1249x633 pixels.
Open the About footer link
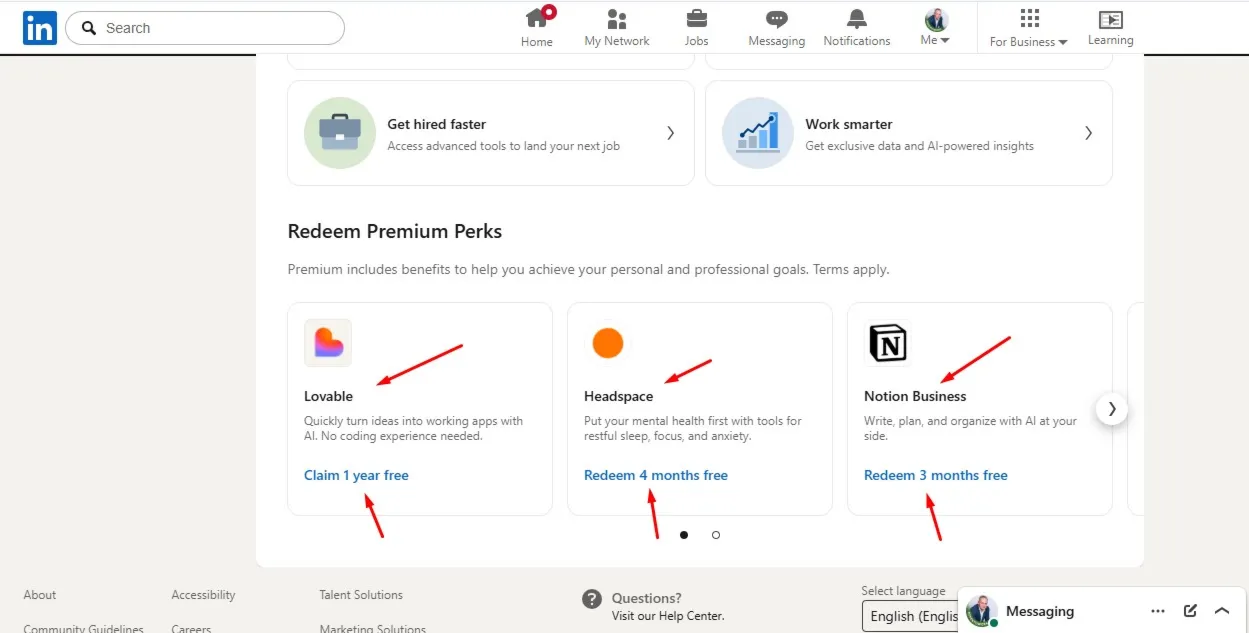pyautogui.click(x=40, y=595)
